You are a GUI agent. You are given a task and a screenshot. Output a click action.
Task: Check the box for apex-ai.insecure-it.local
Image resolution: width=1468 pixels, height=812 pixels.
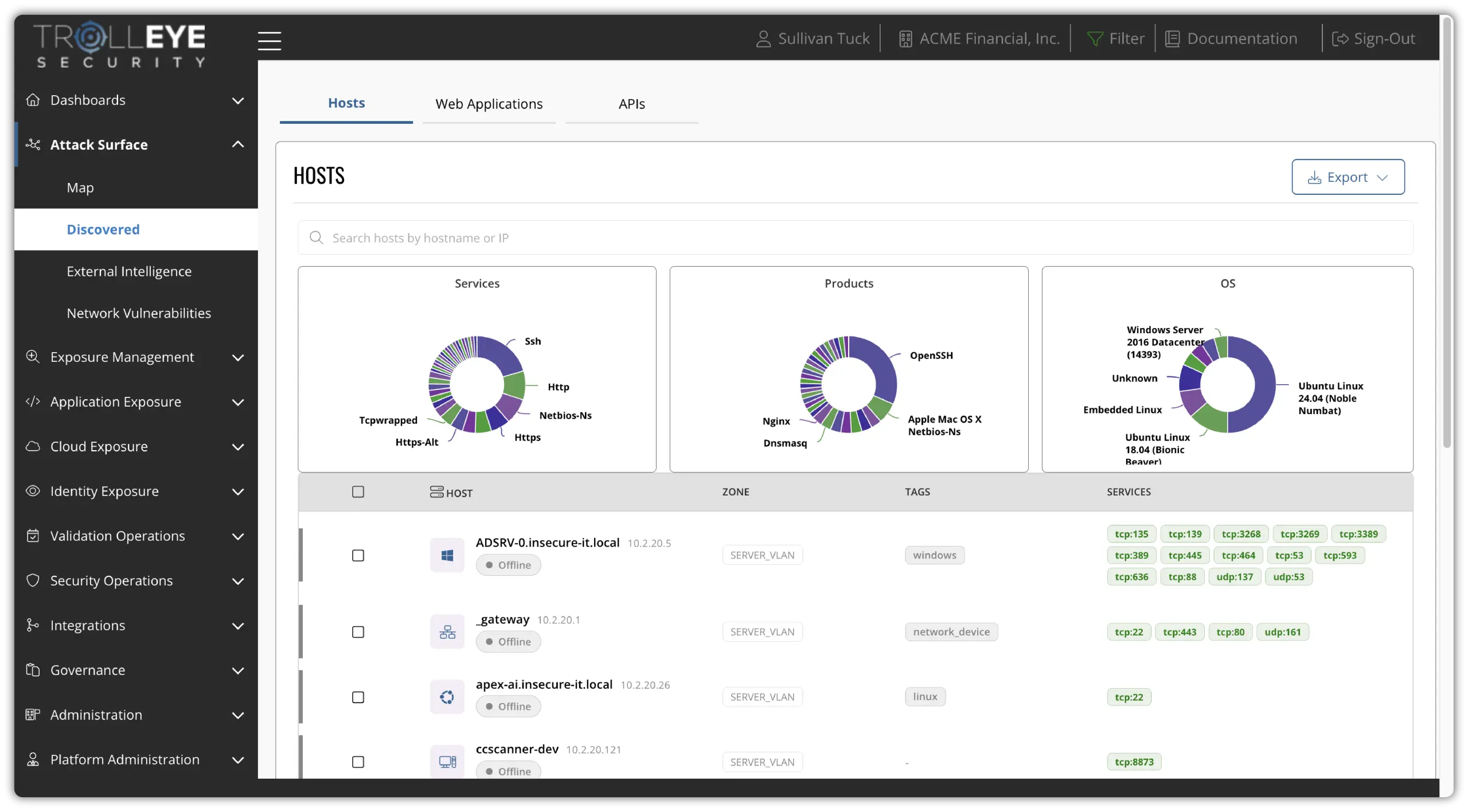[358, 697]
